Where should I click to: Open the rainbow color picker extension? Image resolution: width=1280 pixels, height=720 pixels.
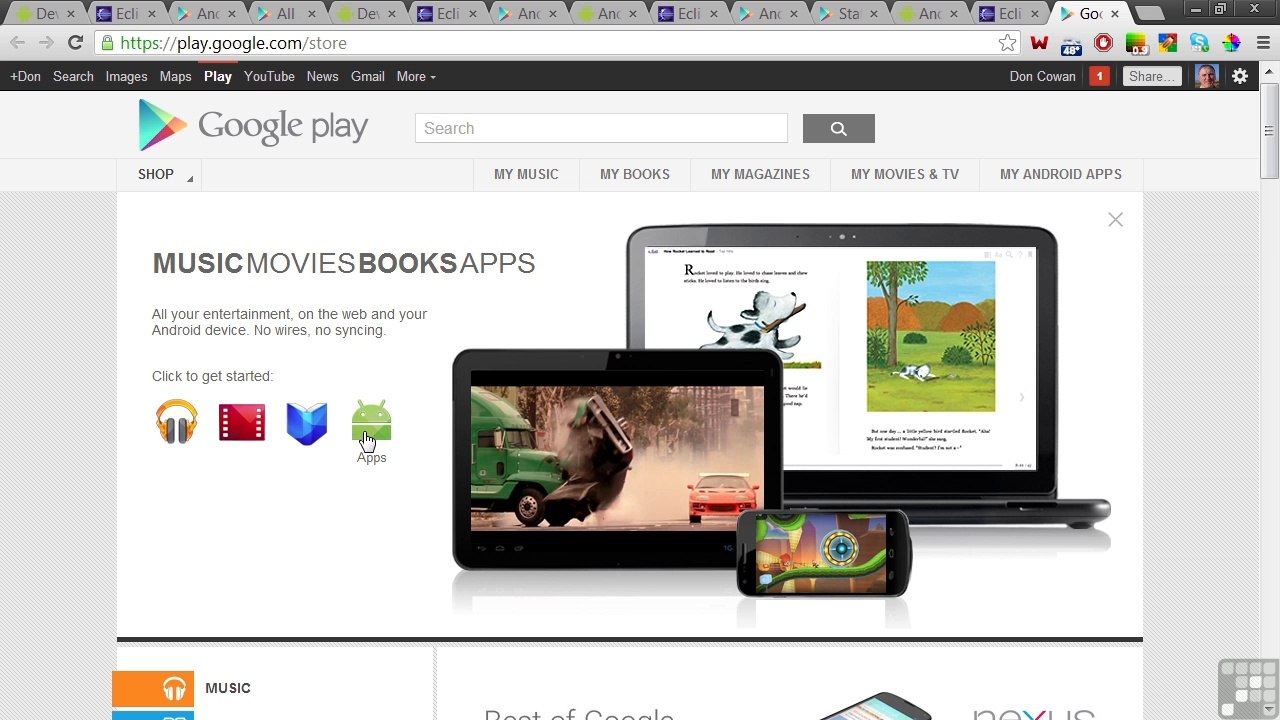(1232, 43)
